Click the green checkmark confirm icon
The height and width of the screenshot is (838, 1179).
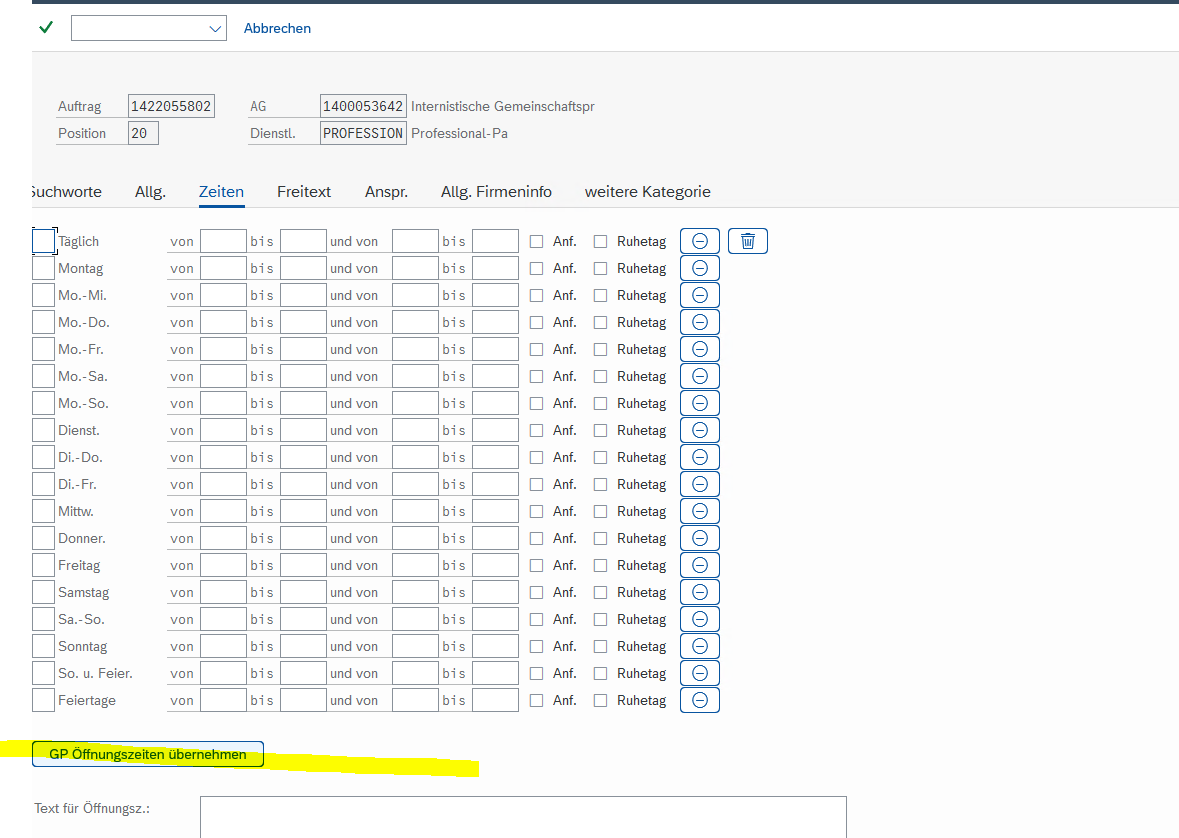click(46, 28)
